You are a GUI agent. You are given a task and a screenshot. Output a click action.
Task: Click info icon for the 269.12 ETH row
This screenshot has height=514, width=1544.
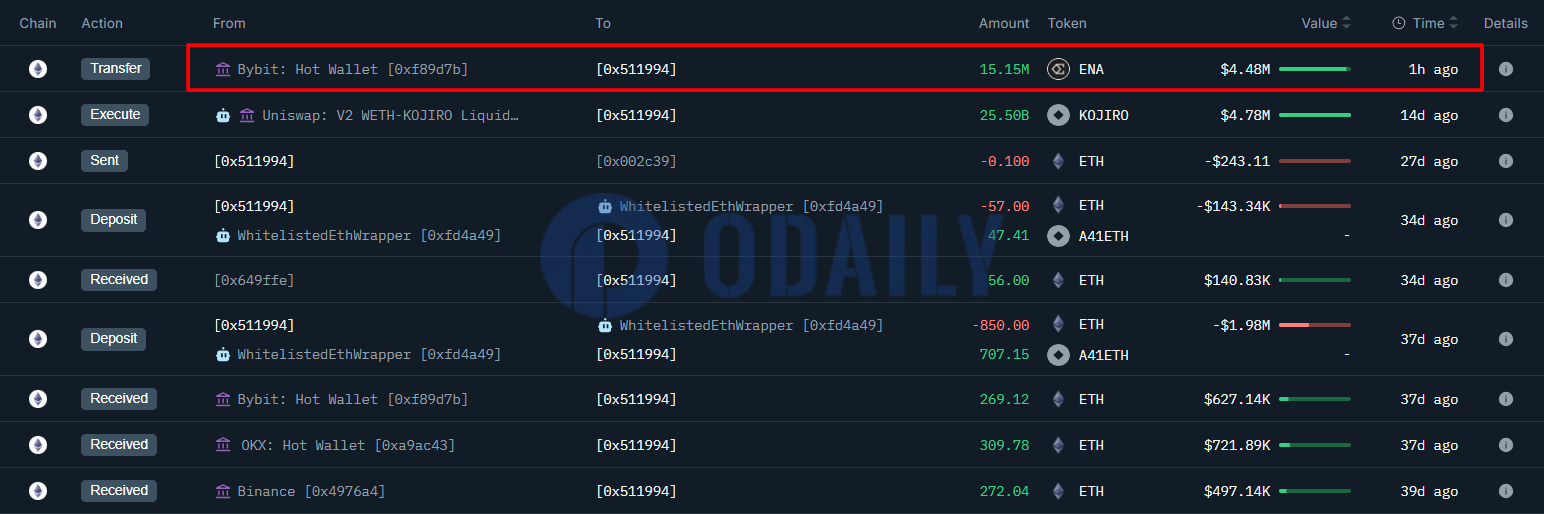pyautogui.click(x=1505, y=399)
